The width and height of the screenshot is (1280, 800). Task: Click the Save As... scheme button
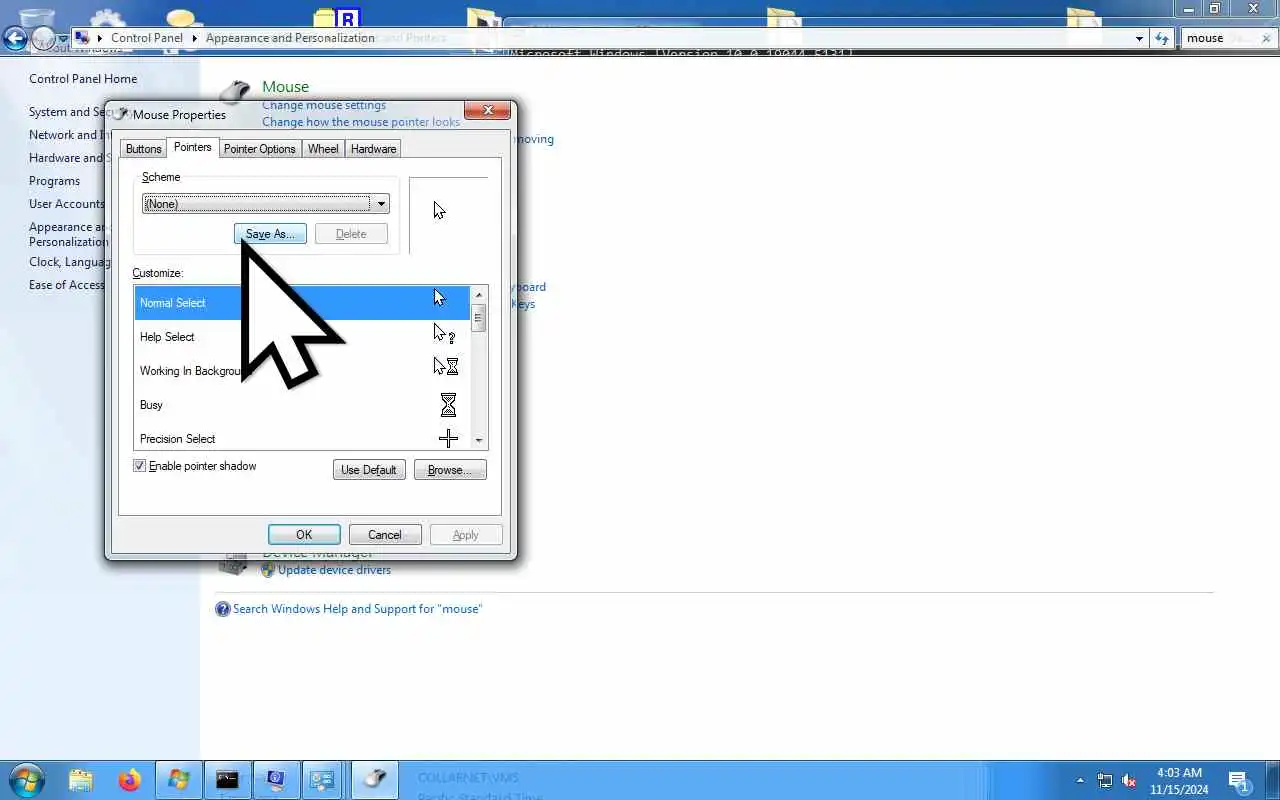tap(270, 234)
